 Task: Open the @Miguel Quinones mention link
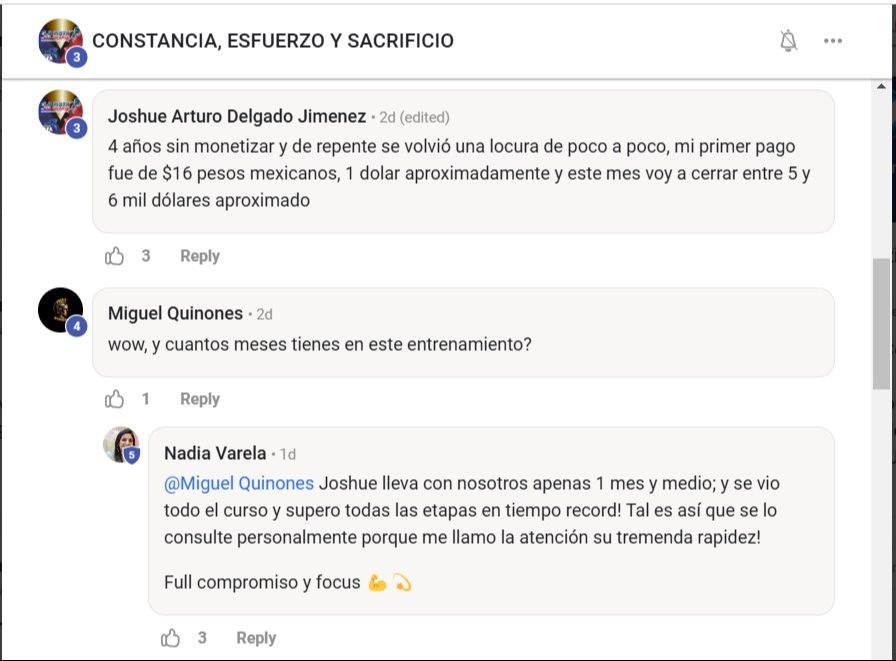pos(239,483)
